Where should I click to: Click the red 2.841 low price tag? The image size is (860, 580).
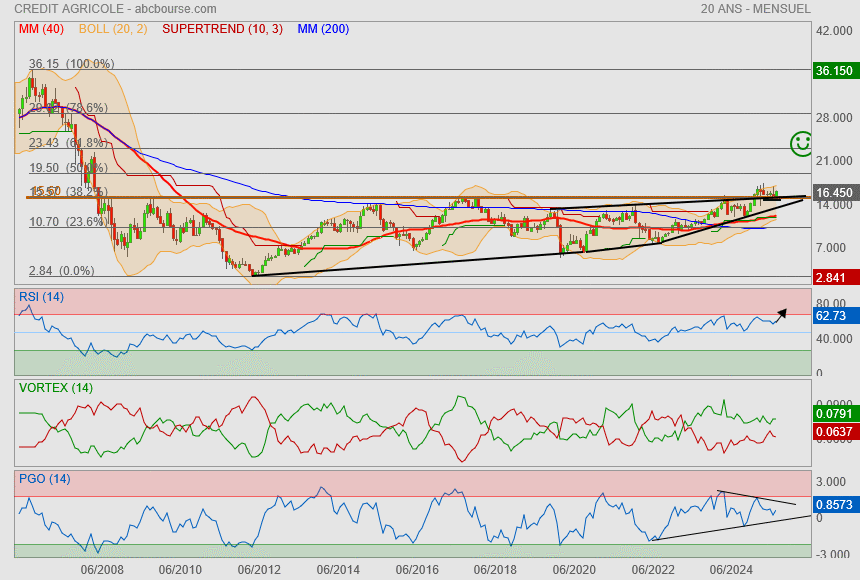832,277
